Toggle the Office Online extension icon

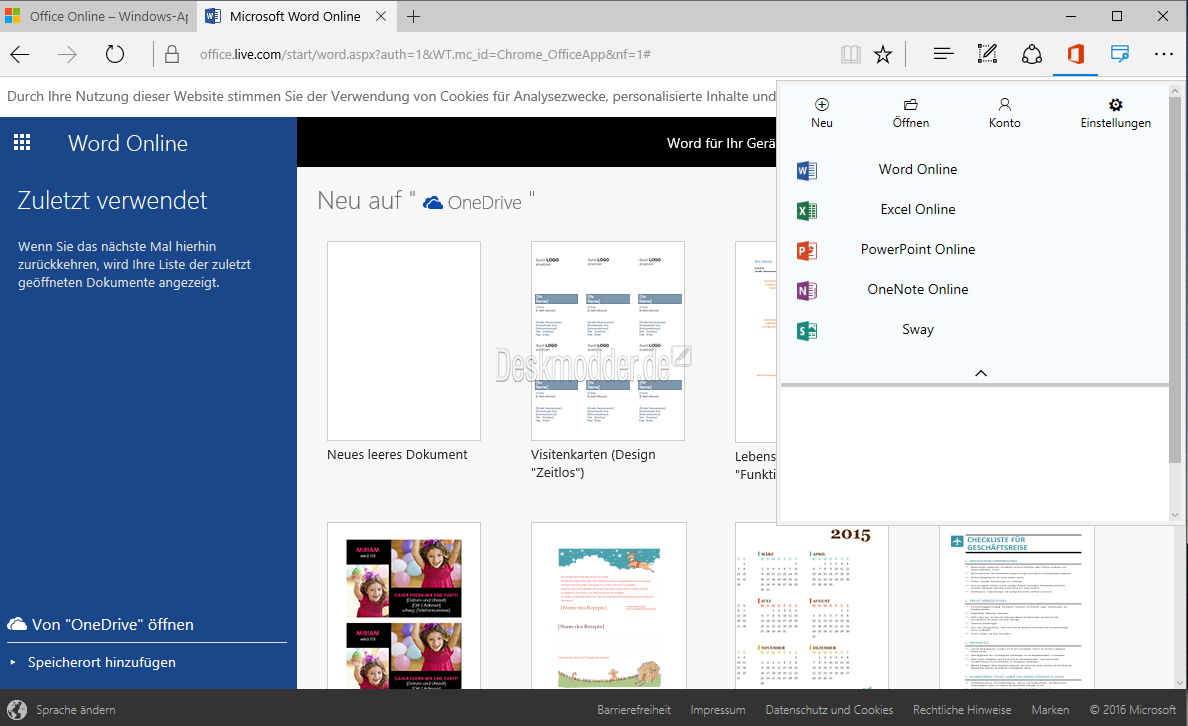(1075, 54)
